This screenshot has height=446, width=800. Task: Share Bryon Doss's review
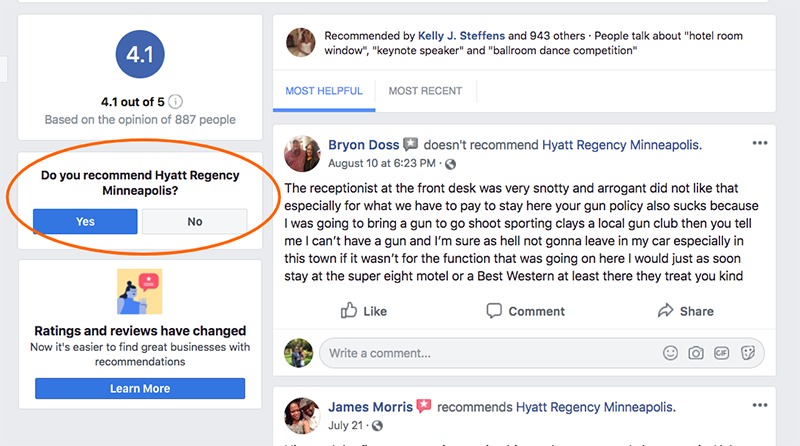[x=686, y=311]
